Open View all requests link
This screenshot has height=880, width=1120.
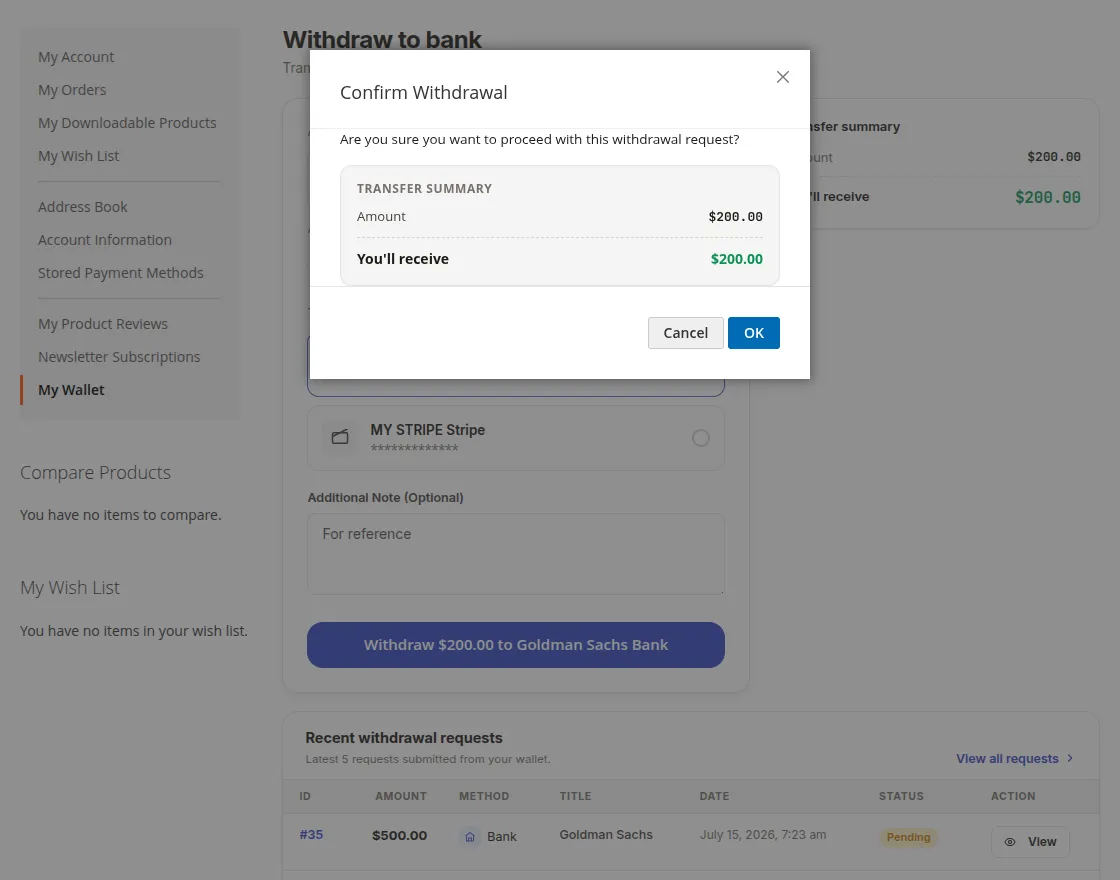[x=1007, y=759]
